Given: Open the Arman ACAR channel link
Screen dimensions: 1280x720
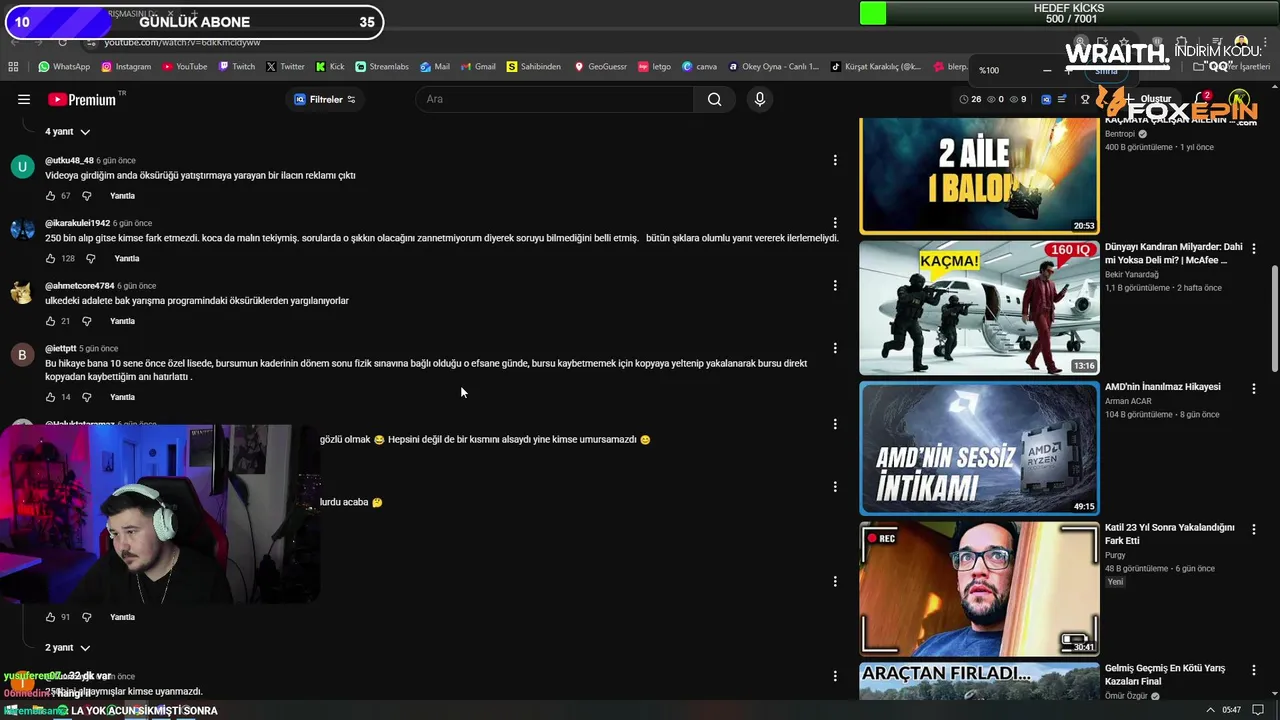Looking at the screenshot, I should (x=1128, y=401).
